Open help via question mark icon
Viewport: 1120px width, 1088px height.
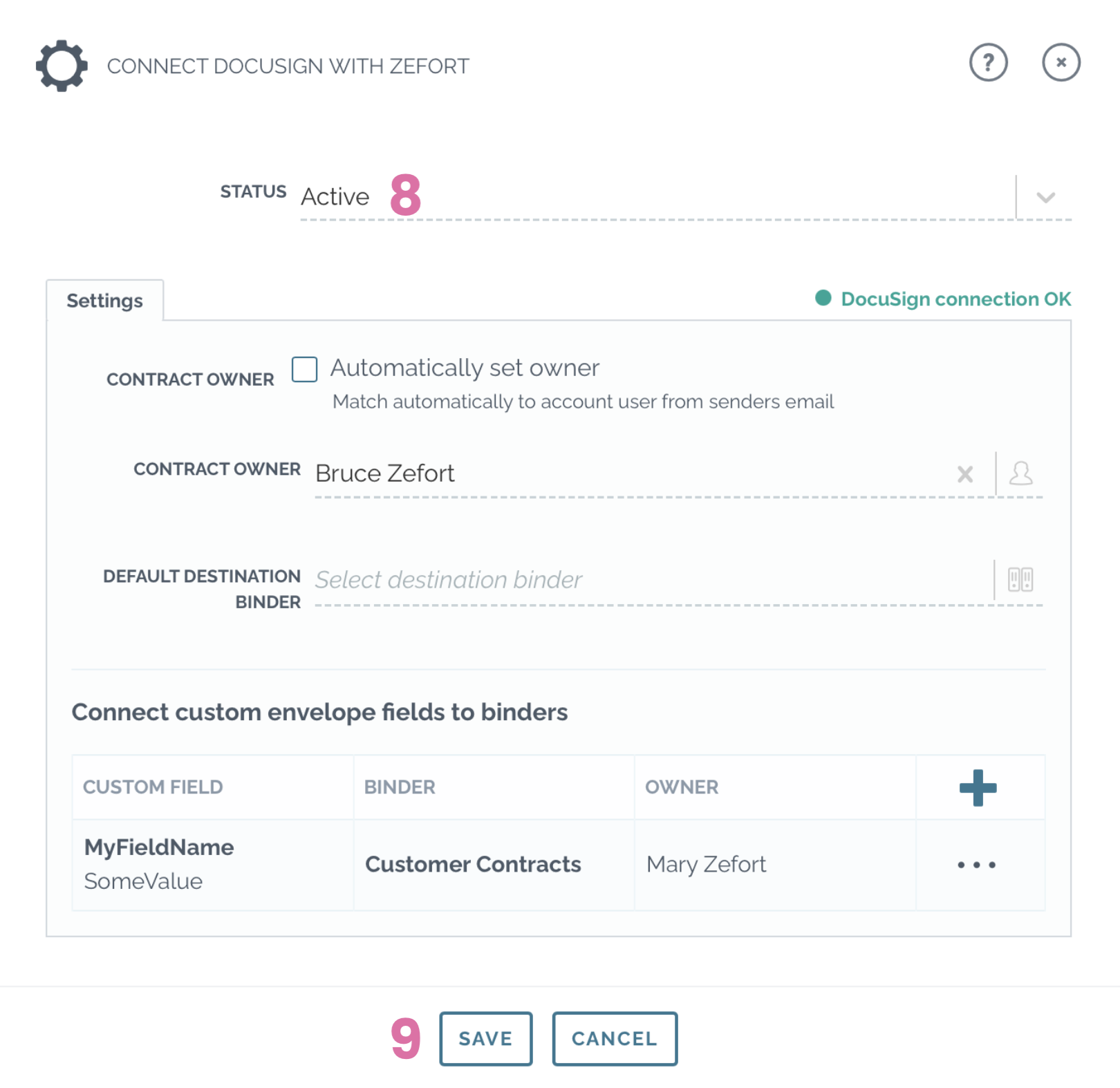988,62
